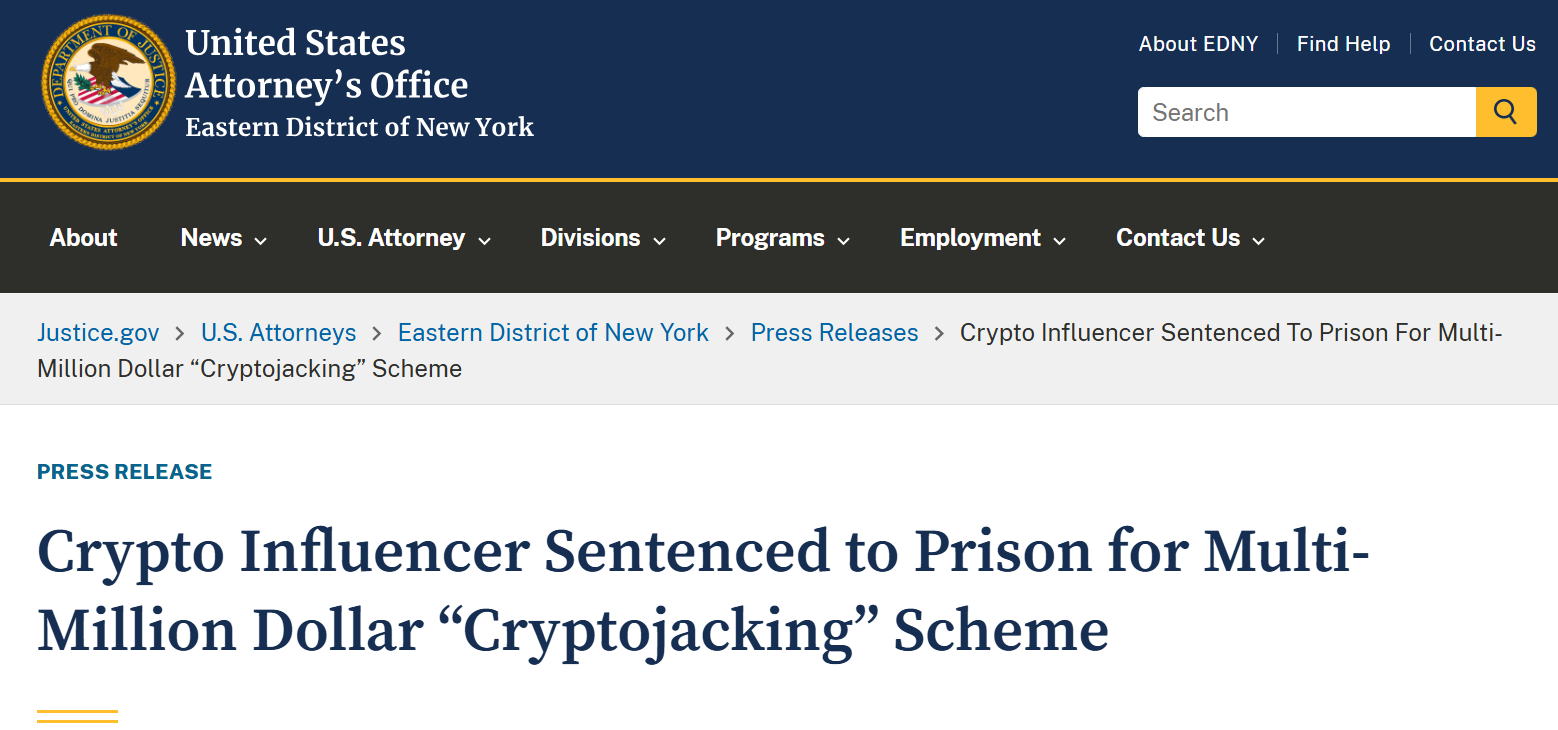
Task: Click the yellow search magnifier button
Action: [1506, 112]
